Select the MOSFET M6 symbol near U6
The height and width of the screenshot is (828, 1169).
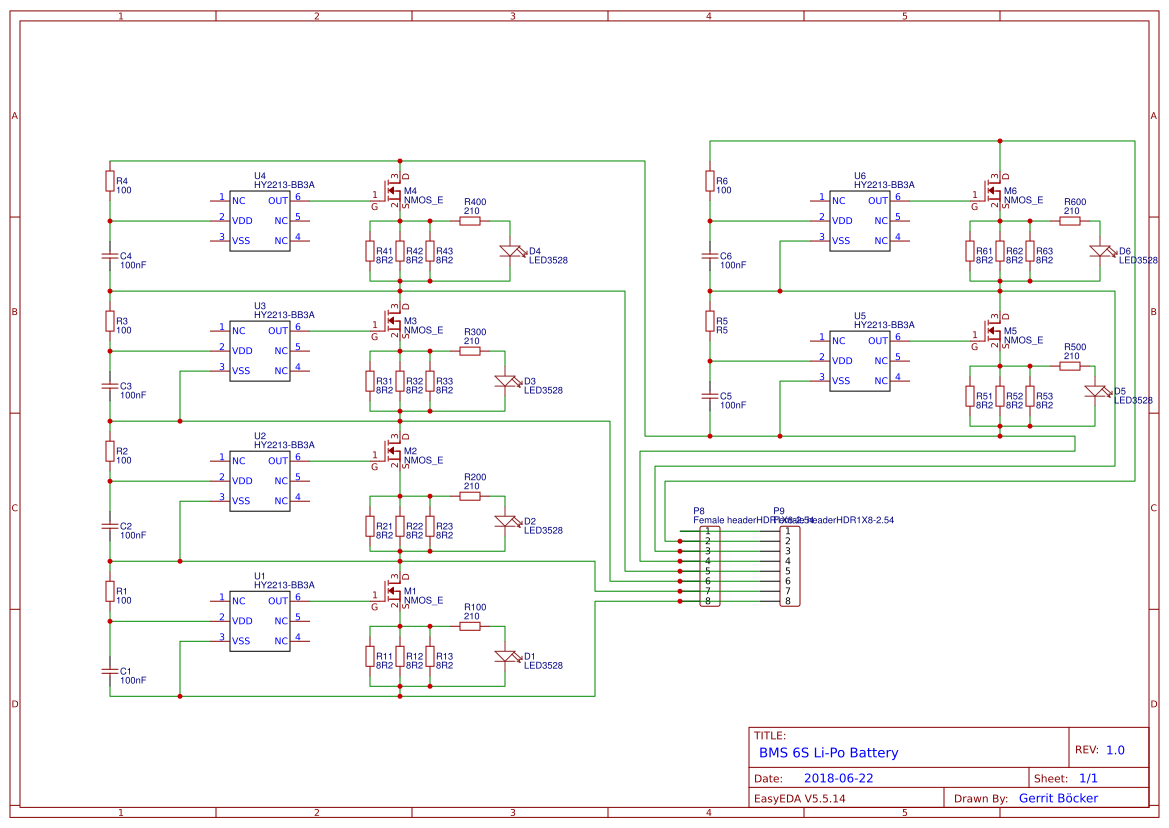pyautogui.click(x=992, y=192)
